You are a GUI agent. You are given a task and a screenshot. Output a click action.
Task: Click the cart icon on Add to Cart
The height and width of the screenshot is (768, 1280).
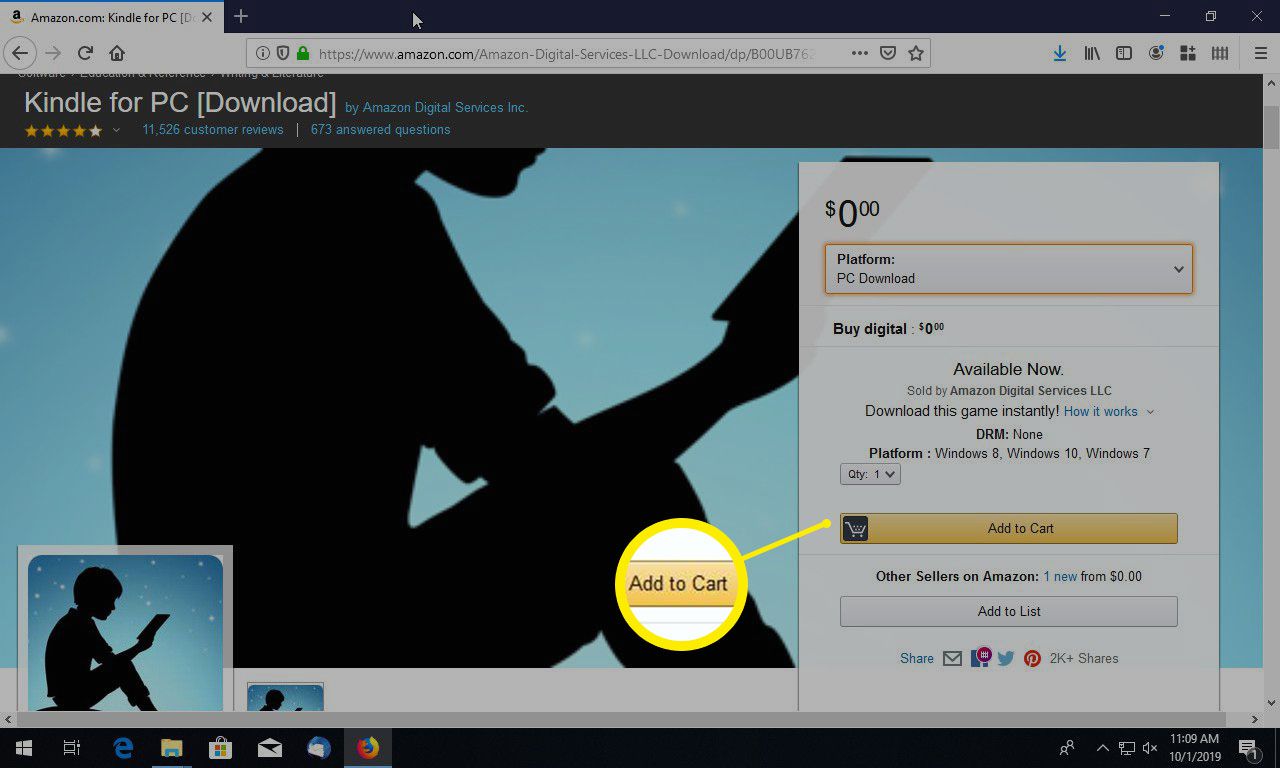[x=856, y=528]
